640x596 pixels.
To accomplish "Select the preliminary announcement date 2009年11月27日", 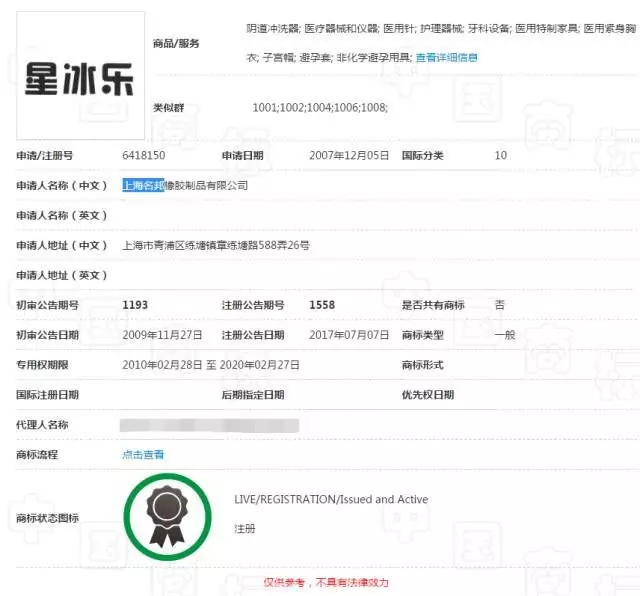I will pos(162,335).
